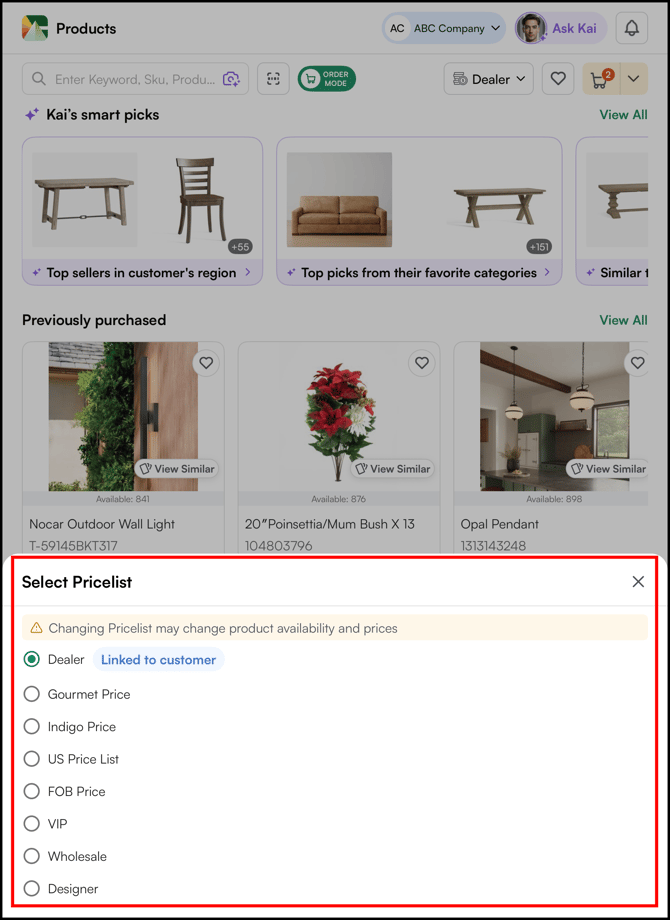670x920 pixels.
Task: Open Ask Kai assistant
Action: point(561,28)
